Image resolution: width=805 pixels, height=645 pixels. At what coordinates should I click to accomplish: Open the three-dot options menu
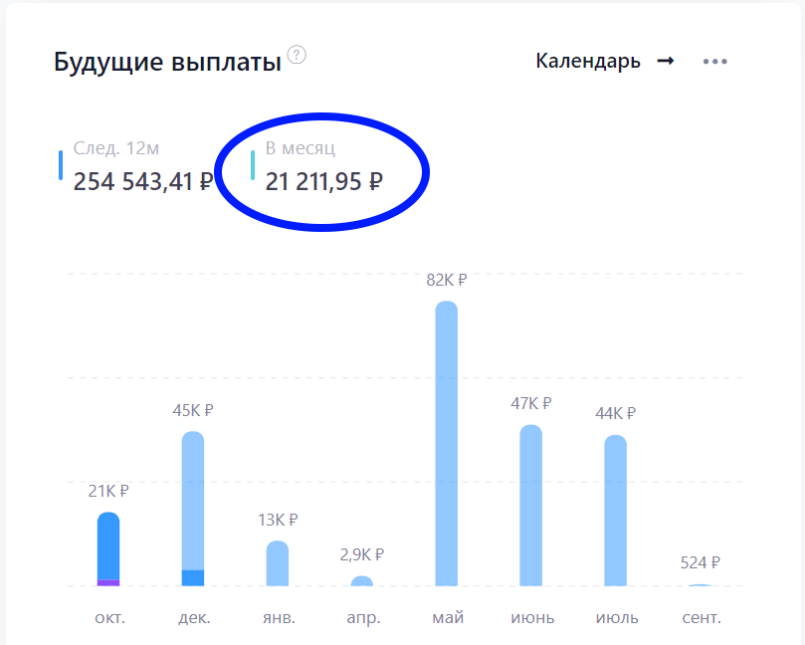tap(715, 61)
